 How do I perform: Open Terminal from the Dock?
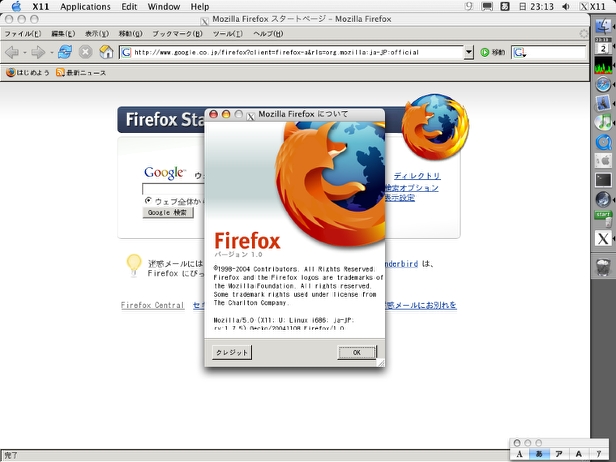tap(603, 180)
